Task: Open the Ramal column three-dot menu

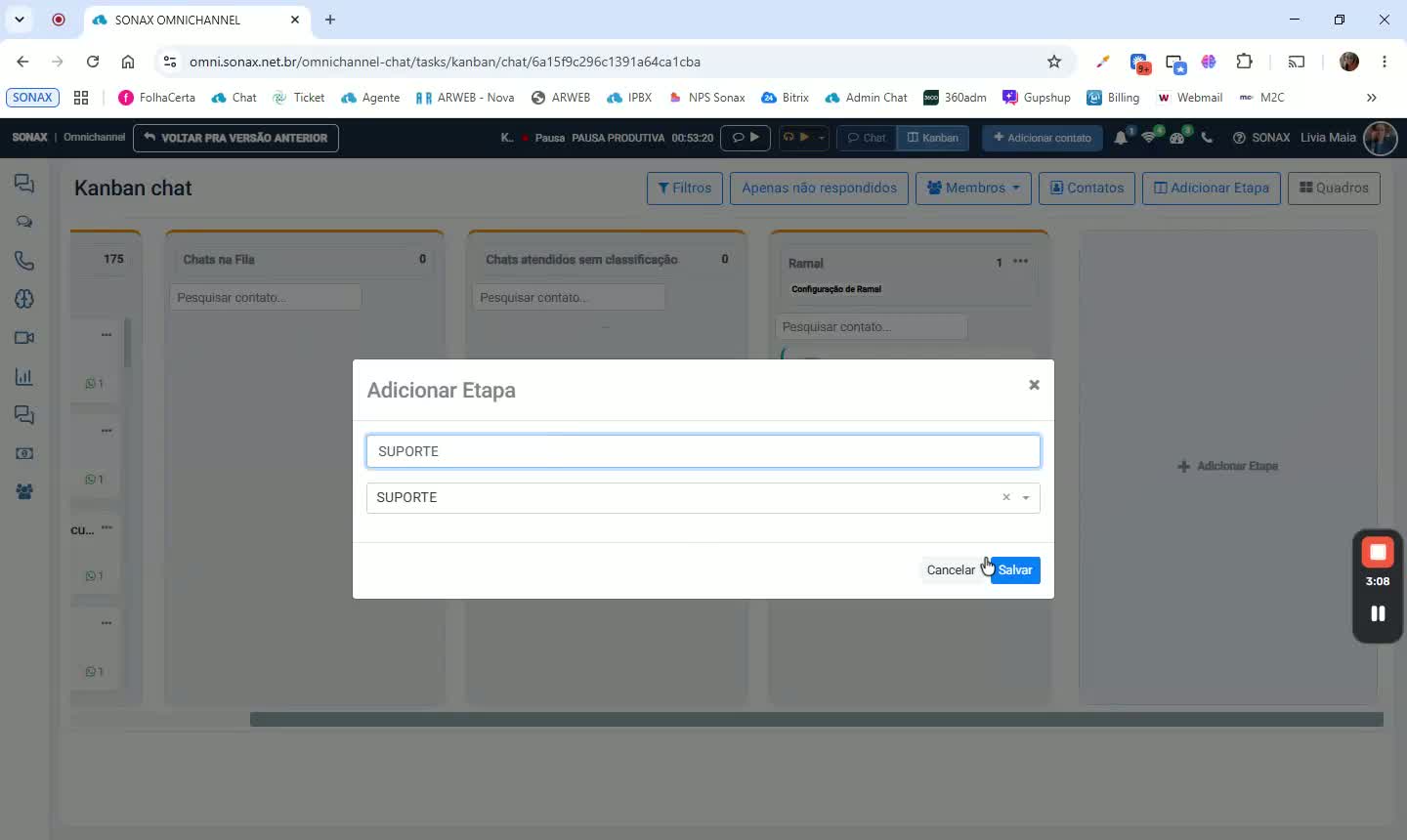Action: [x=1020, y=262]
